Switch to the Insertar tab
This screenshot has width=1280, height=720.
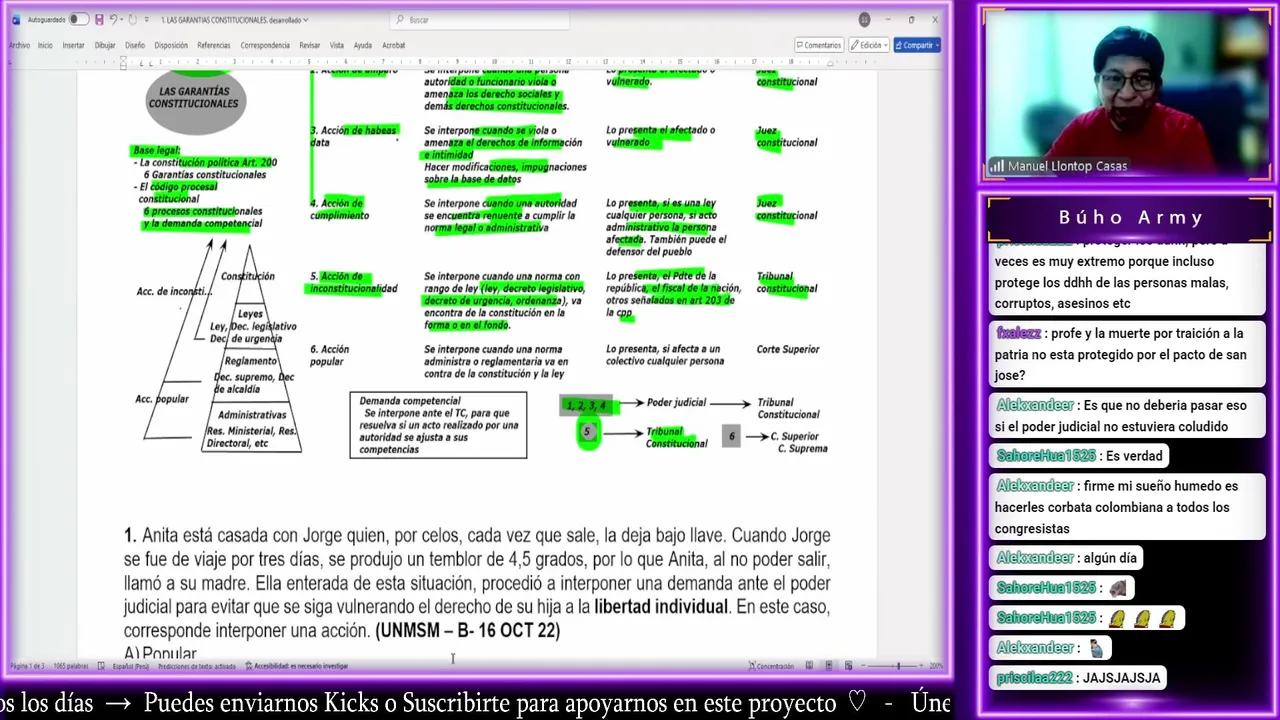click(73, 45)
